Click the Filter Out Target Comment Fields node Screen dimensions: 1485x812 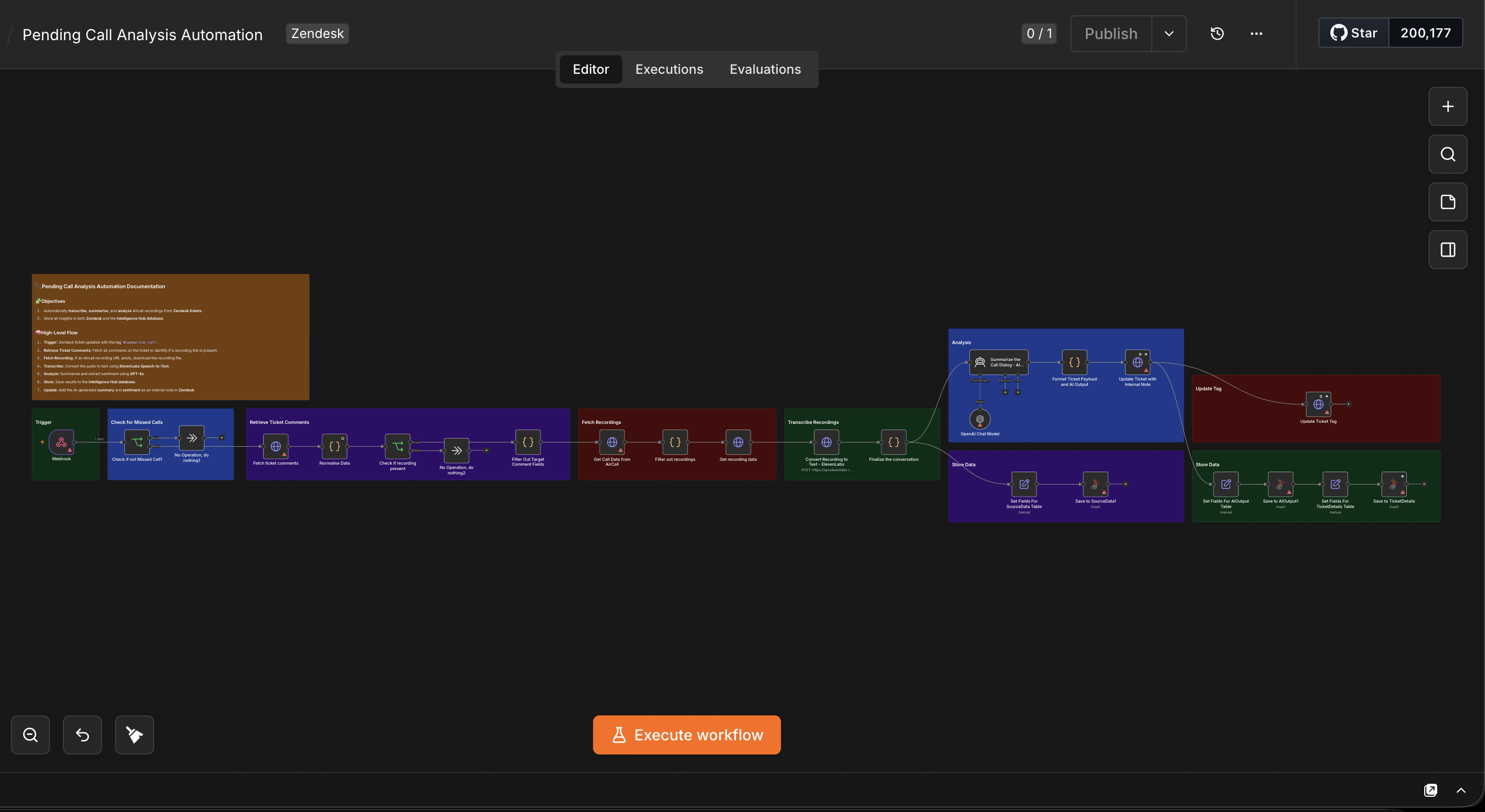coord(528,442)
